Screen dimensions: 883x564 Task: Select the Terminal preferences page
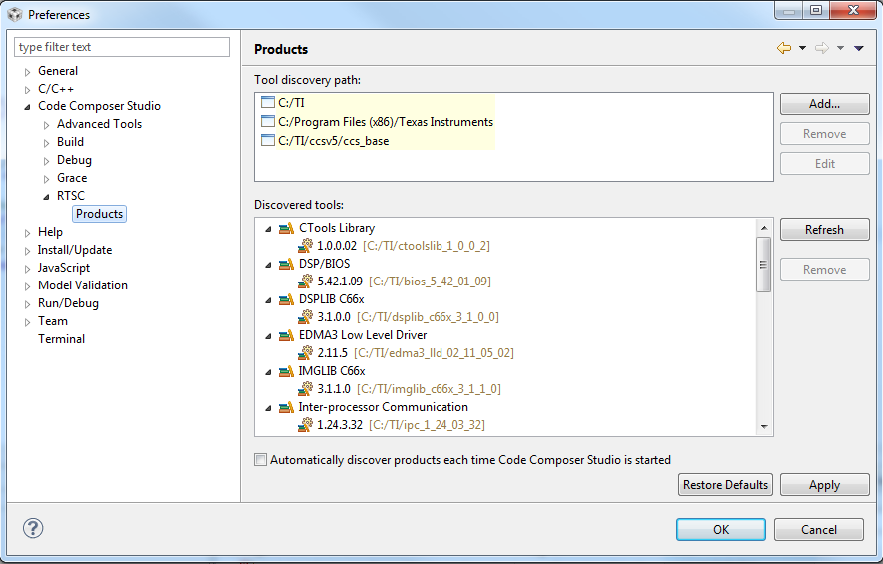(61, 339)
